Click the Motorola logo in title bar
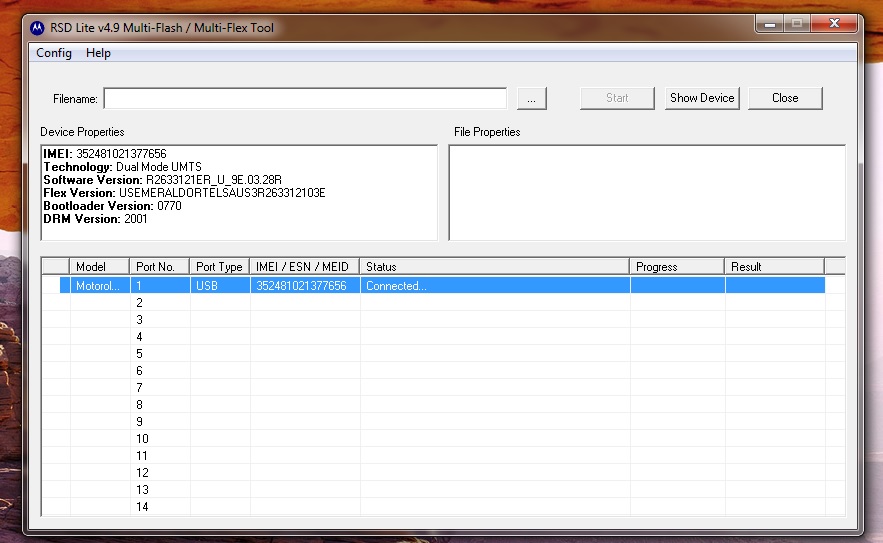Screen dimensions: 883x543 point(37,28)
